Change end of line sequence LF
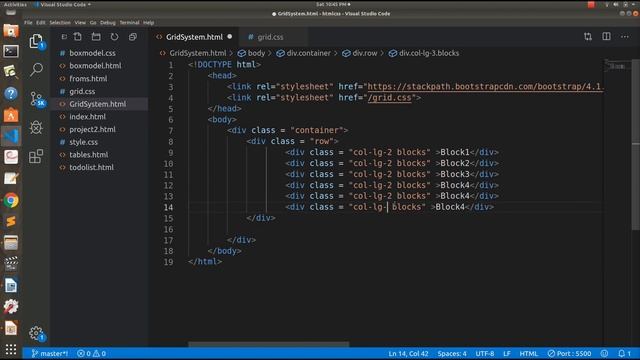This screenshot has width=640, height=360. [x=507, y=353]
